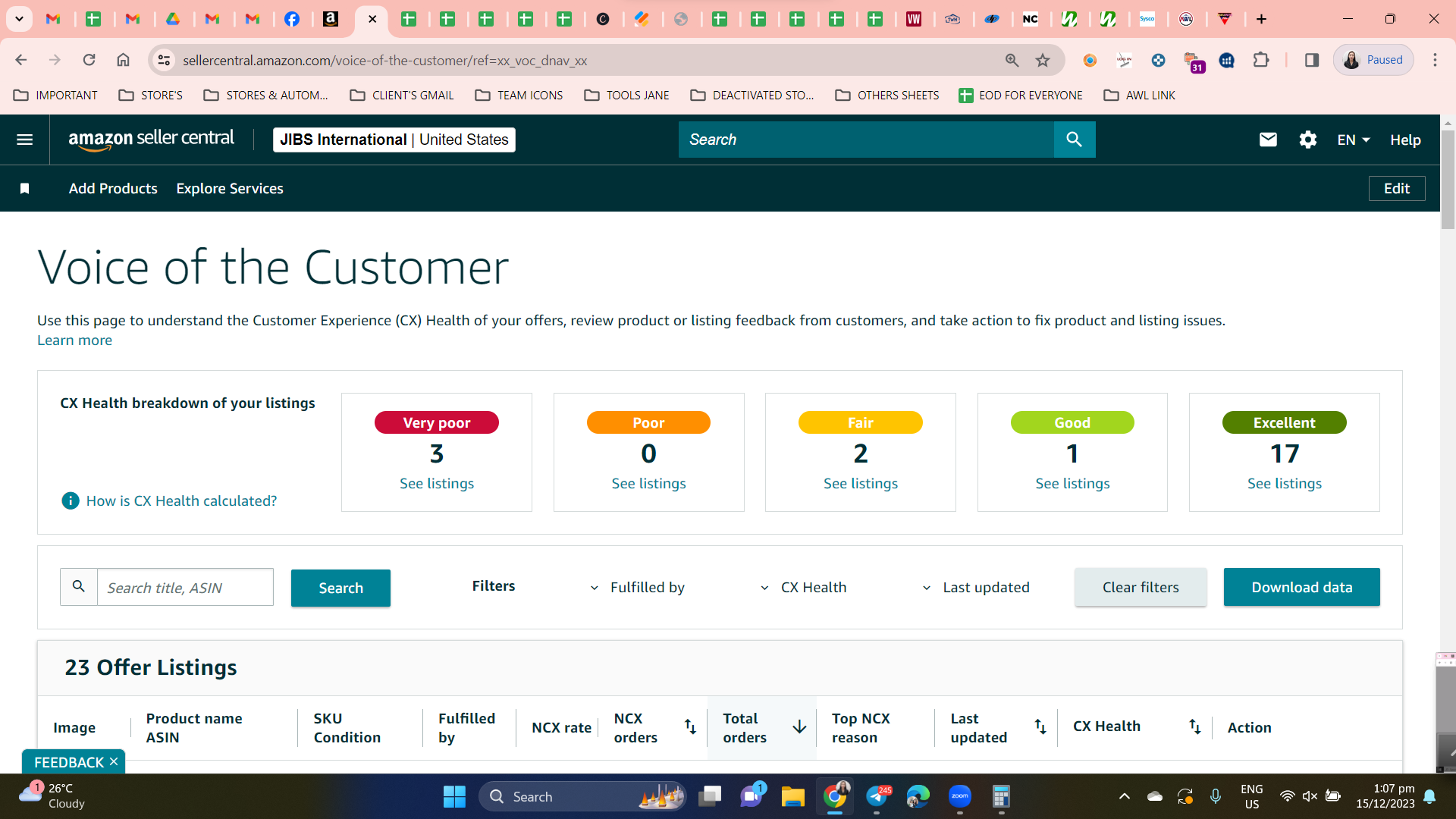Open Zoom from the taskbar
The width and height of the screenshot is (1456, 819).
(x=960, y=796)
